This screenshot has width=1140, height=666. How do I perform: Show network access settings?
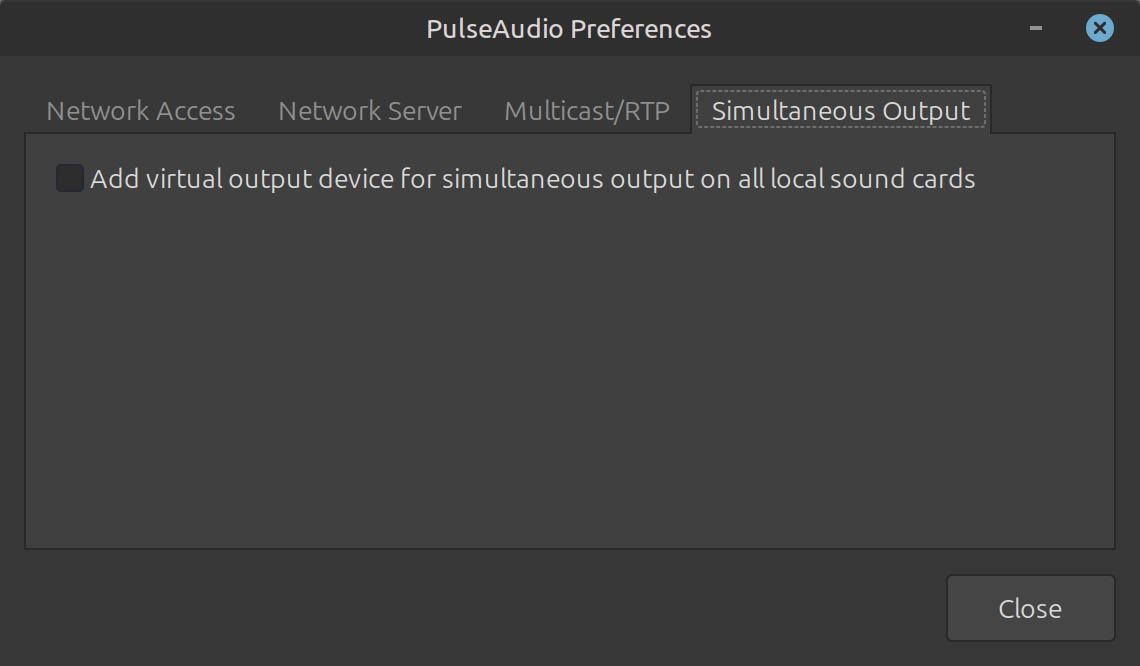(x=141, y=111)
